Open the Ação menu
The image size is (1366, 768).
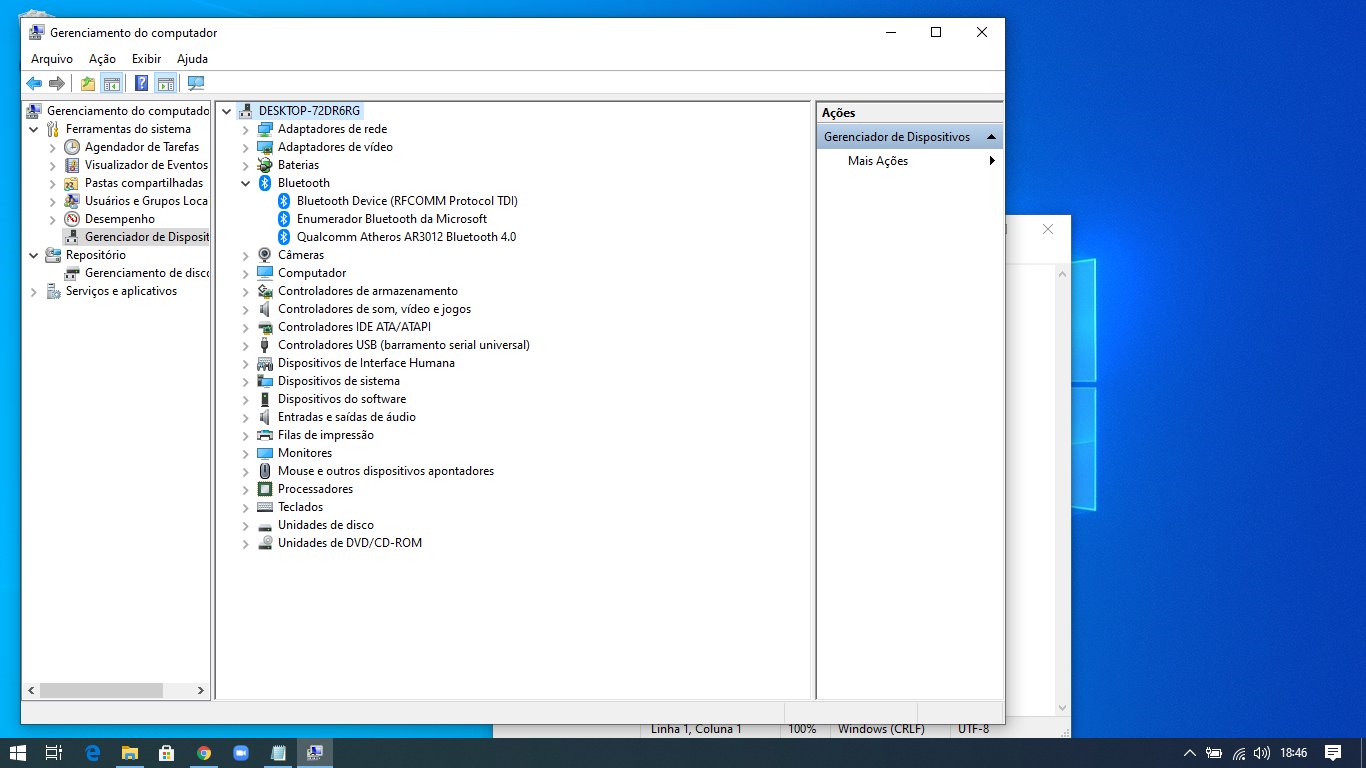point(102,59)
